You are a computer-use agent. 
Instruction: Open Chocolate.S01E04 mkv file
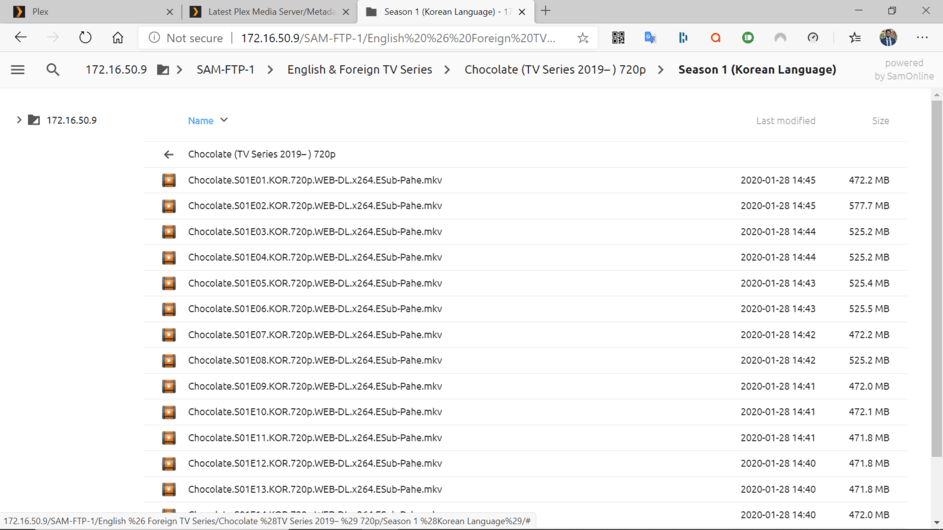click(315, 257)
